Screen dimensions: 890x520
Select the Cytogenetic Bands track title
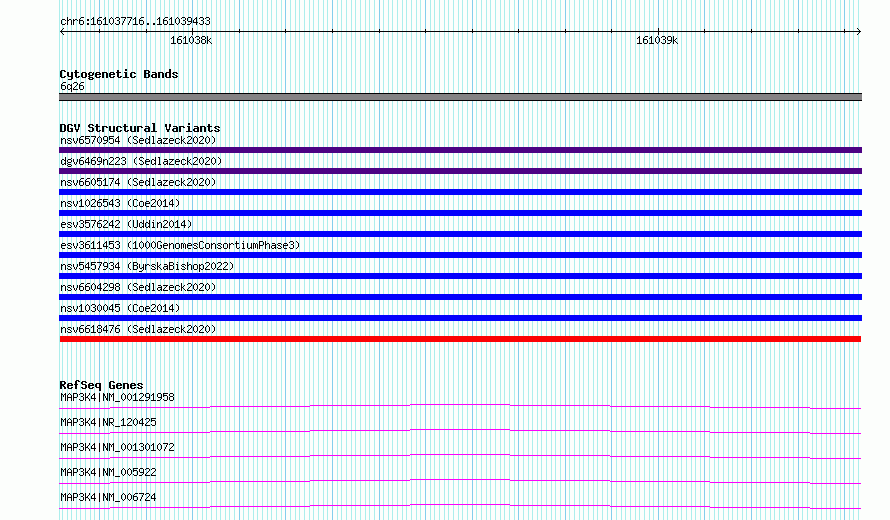click(119, 74)
